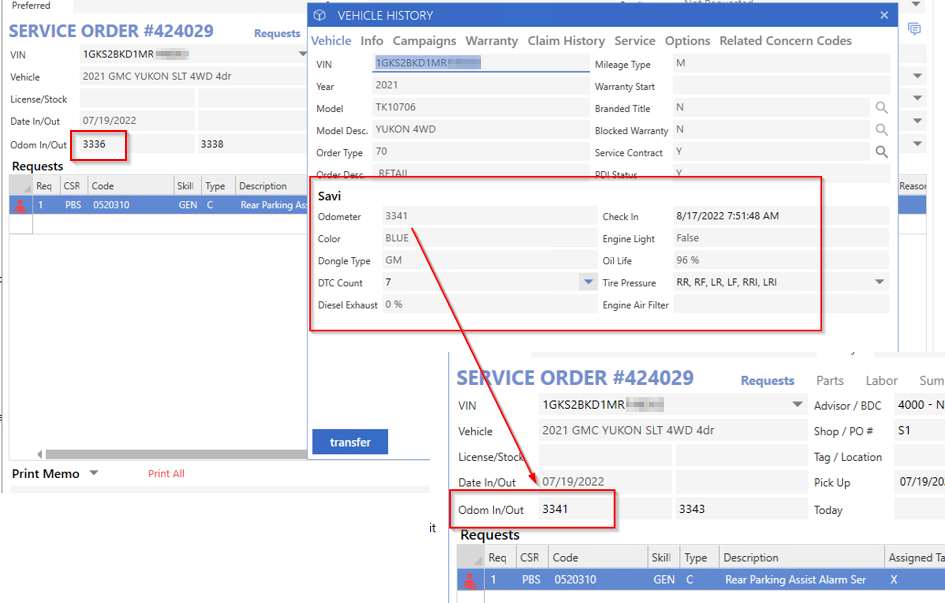Click Skill column header in lower grid
The height and width of the screenshot is (603, 945).
663,558
